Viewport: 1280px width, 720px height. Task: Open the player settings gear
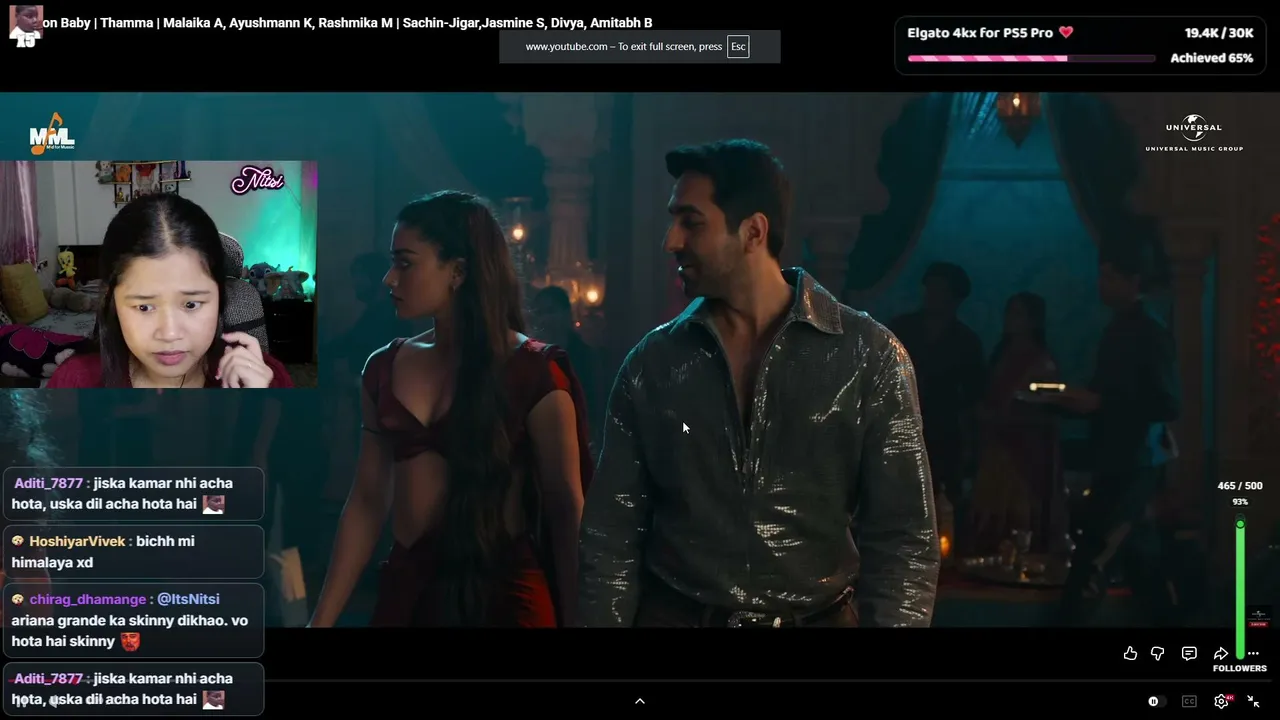1221,701
